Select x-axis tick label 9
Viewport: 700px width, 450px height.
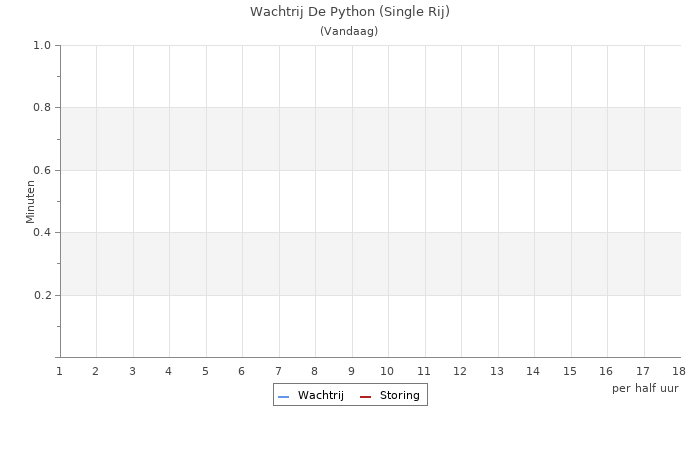tap(351, 372)
